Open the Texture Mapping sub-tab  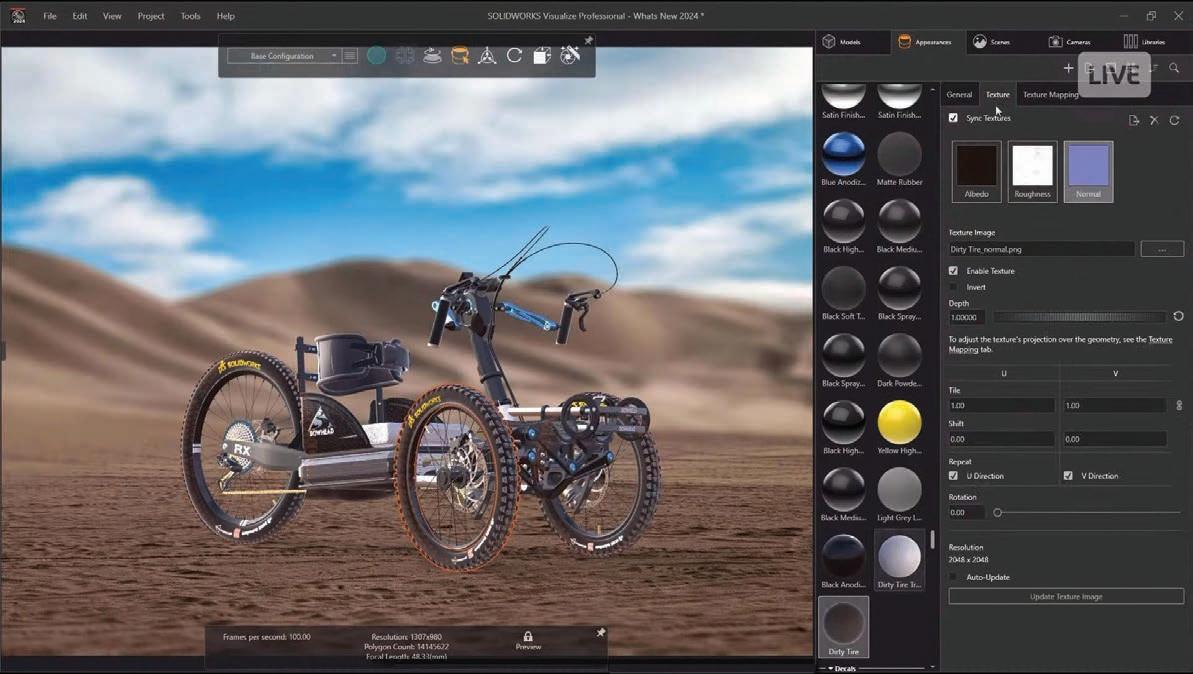1050,94
